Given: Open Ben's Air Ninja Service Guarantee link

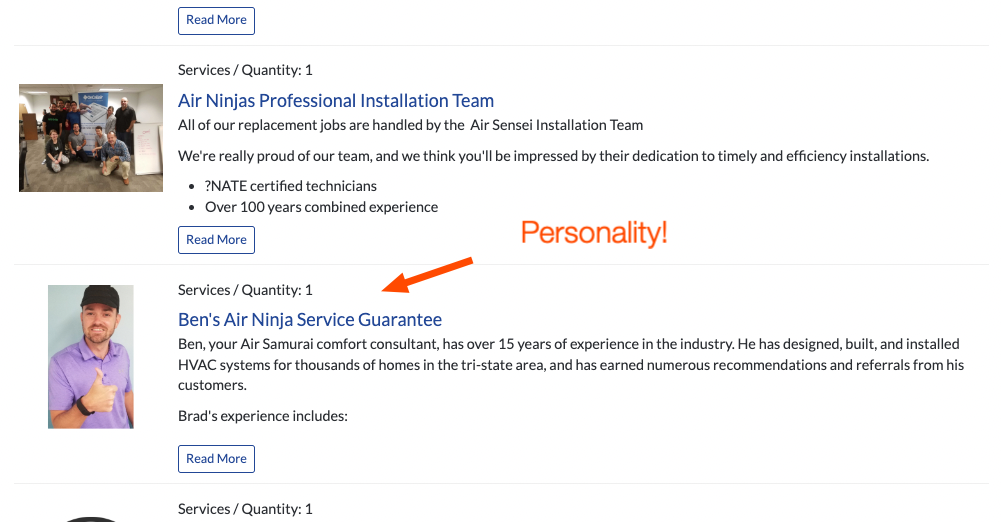Looking at the screenshot, I should (310, 320).
